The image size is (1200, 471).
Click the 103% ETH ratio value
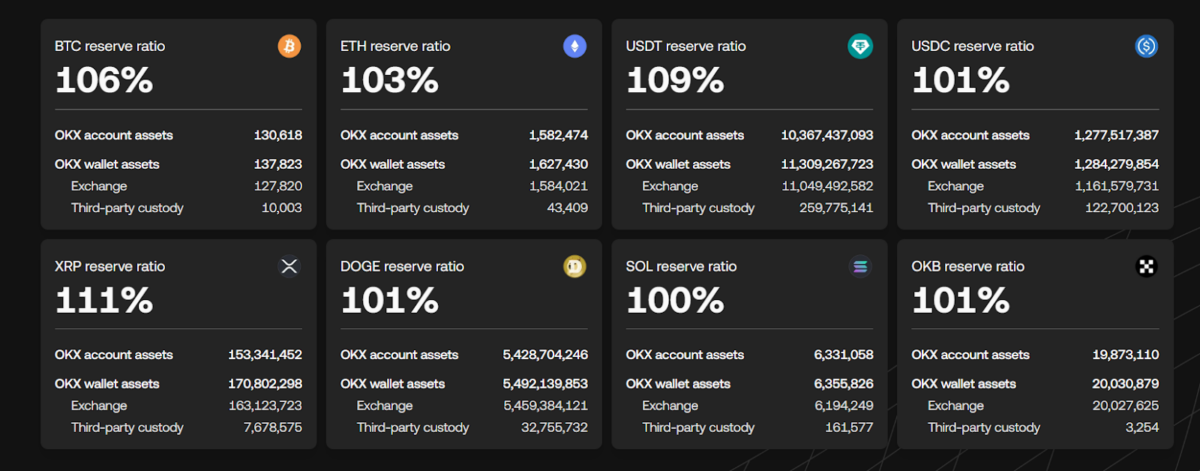point(389,80)
